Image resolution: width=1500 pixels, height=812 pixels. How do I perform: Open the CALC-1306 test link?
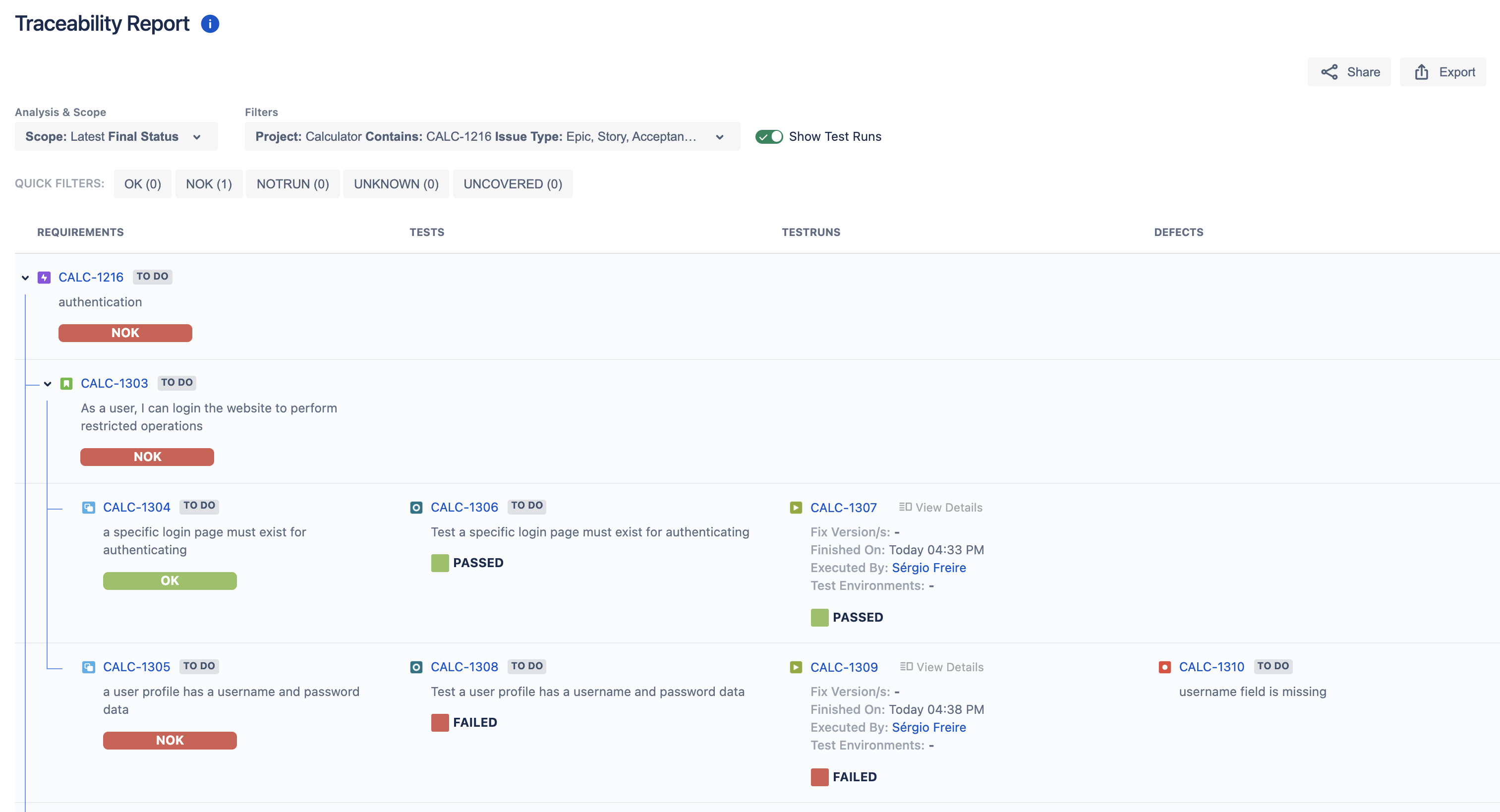[x=464, y=507]
